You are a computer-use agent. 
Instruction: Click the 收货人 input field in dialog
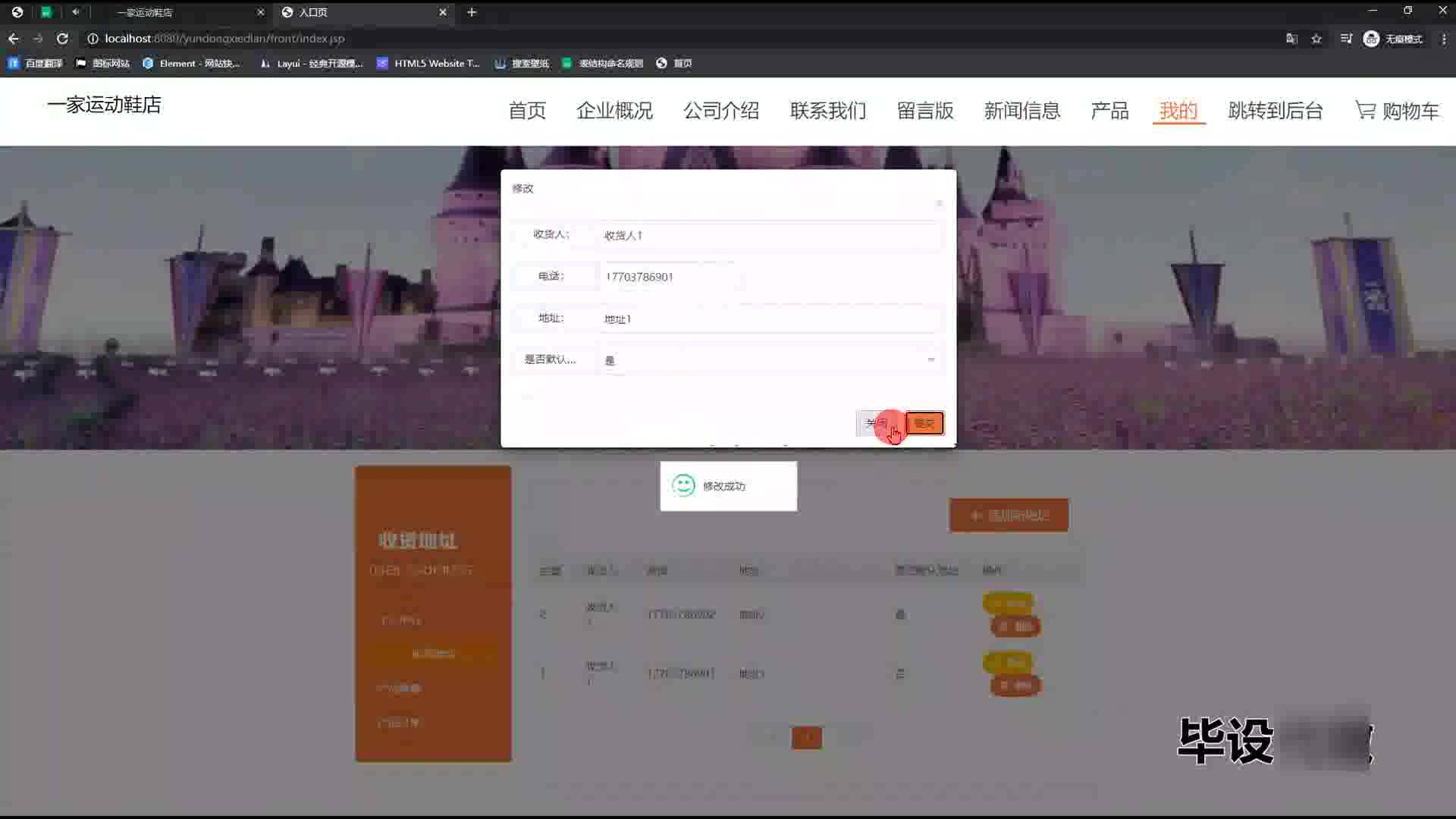[x=771, y=235]
